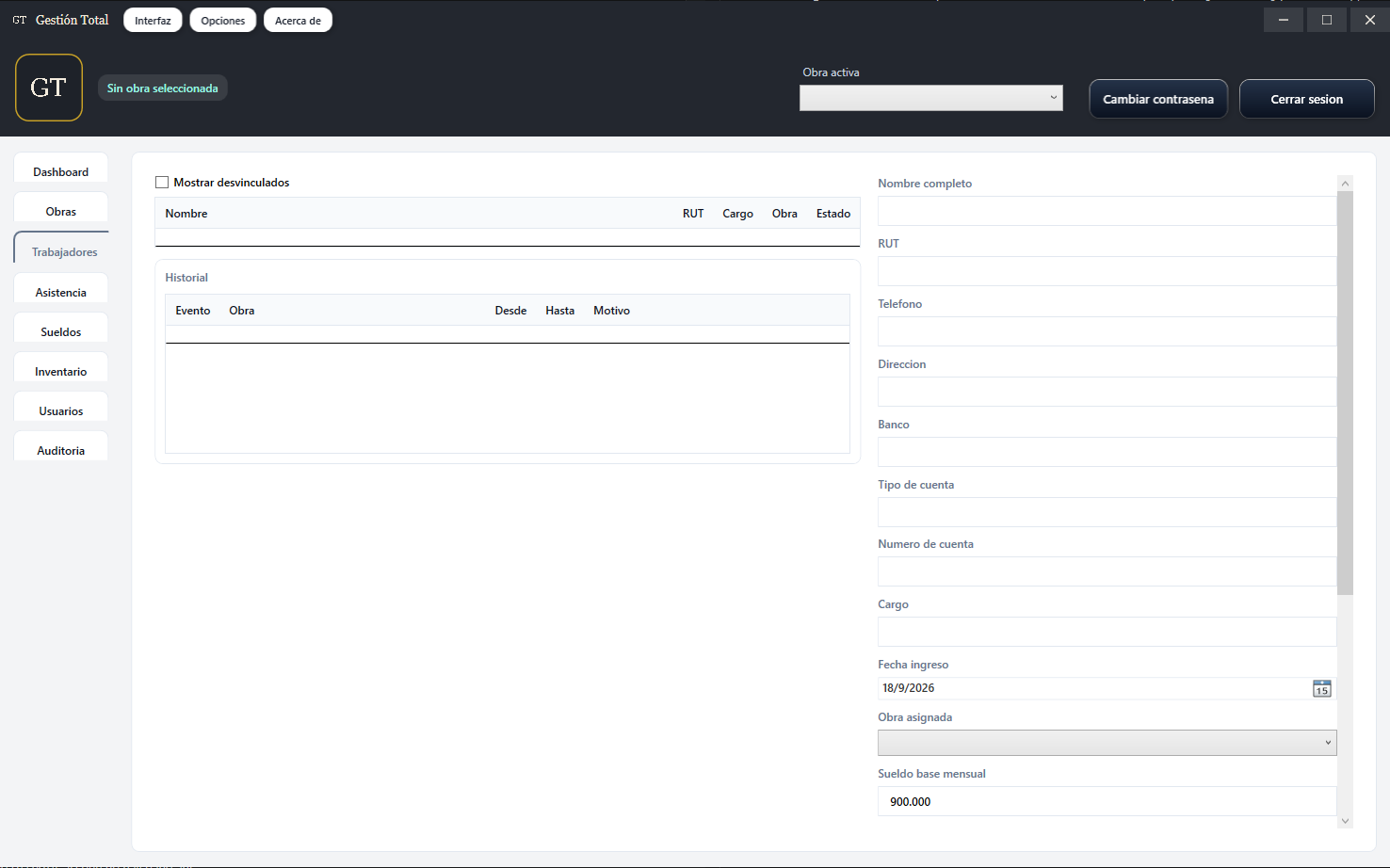This screenshot has height=868, width=1390.
Task: Open the Interfaz menu
Action: coord(153,20)
